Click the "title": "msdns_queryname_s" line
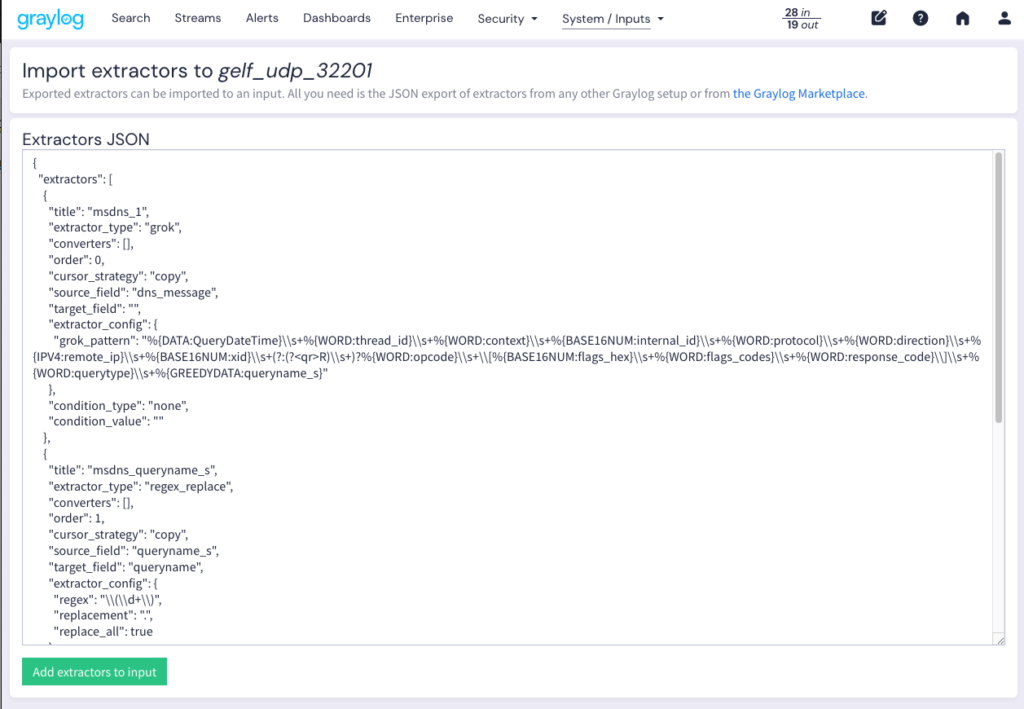 133,470
